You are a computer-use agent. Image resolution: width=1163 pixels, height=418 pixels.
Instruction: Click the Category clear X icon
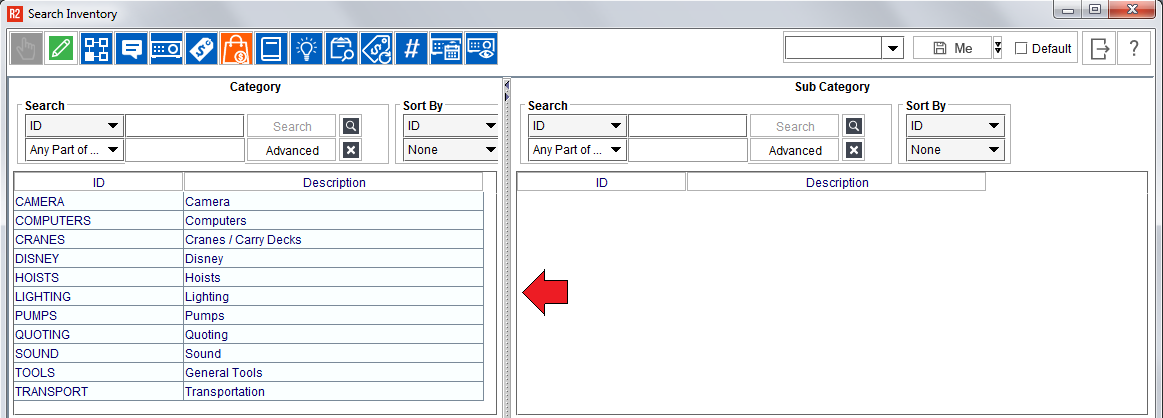point(351,150)
